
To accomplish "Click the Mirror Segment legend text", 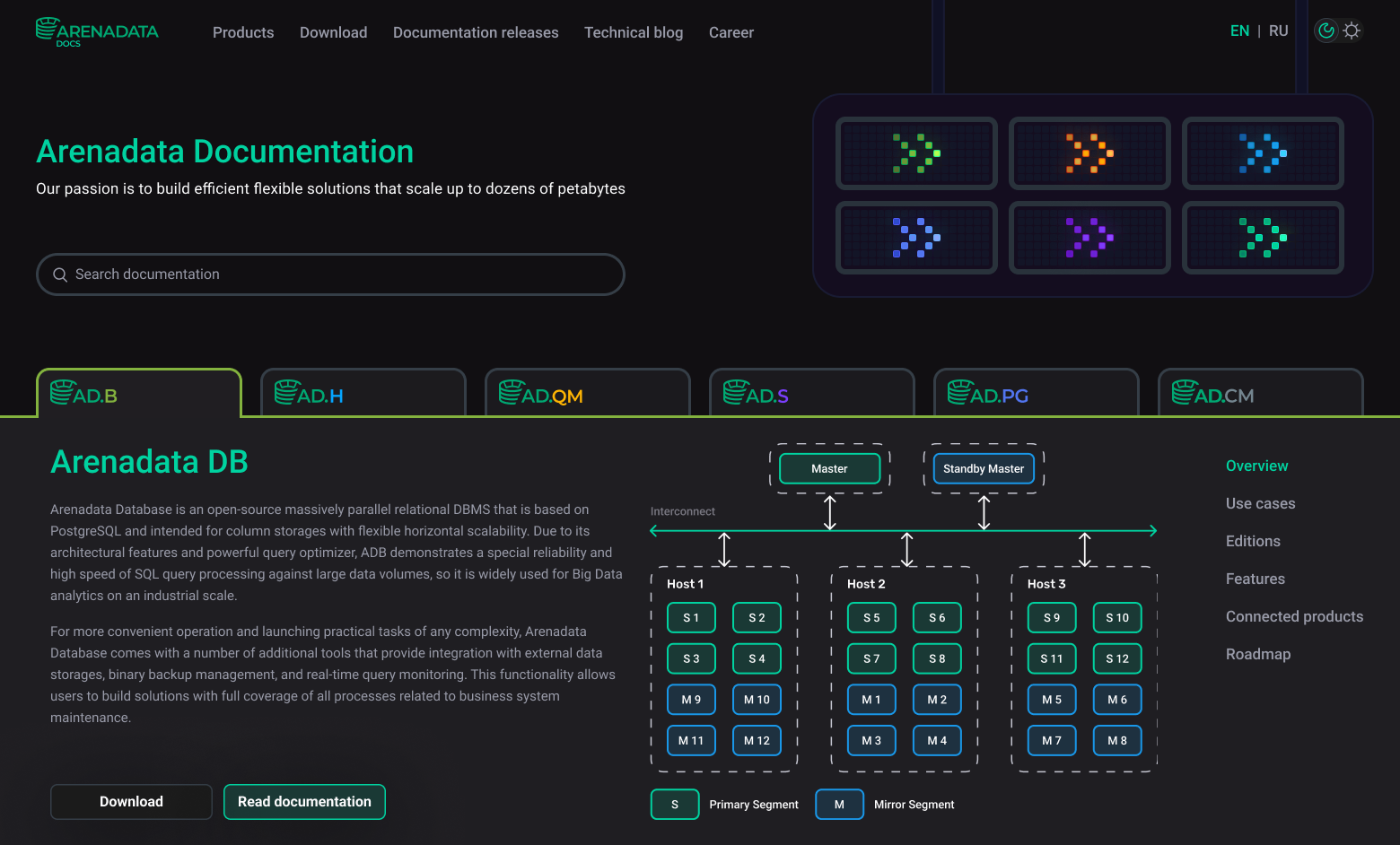I will [914, 805].
